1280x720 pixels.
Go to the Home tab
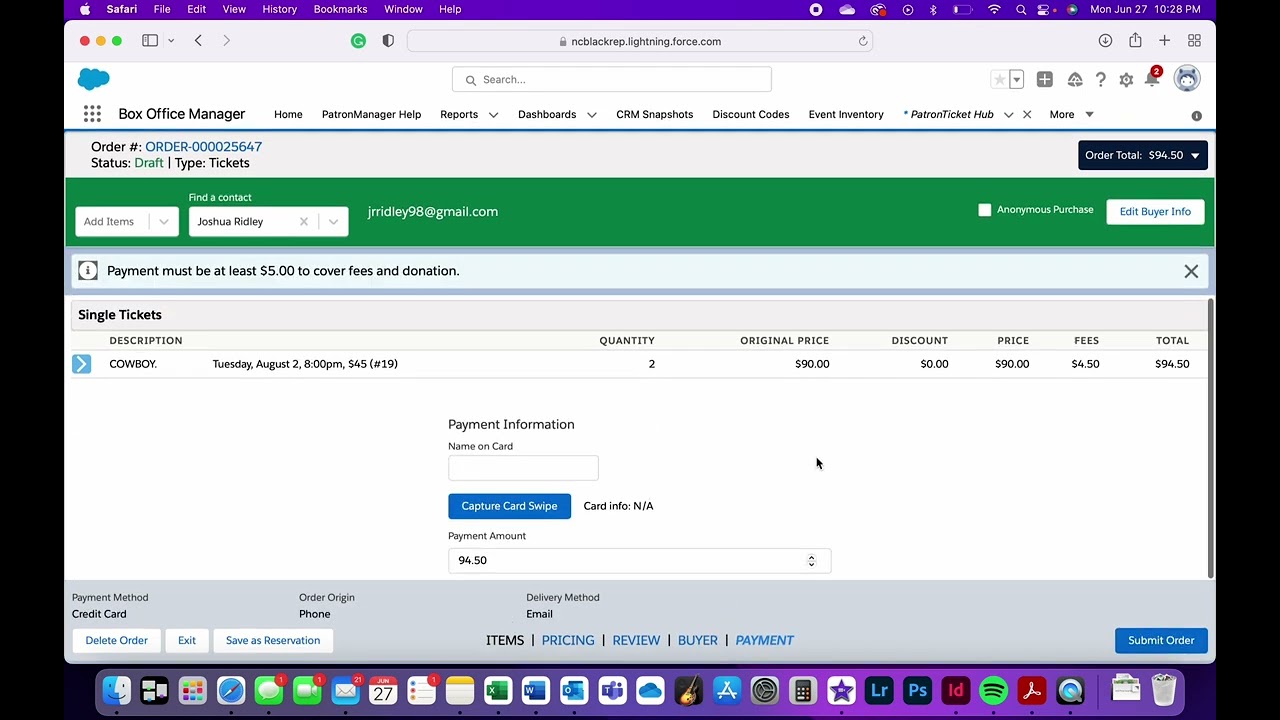tap(288, 114)
